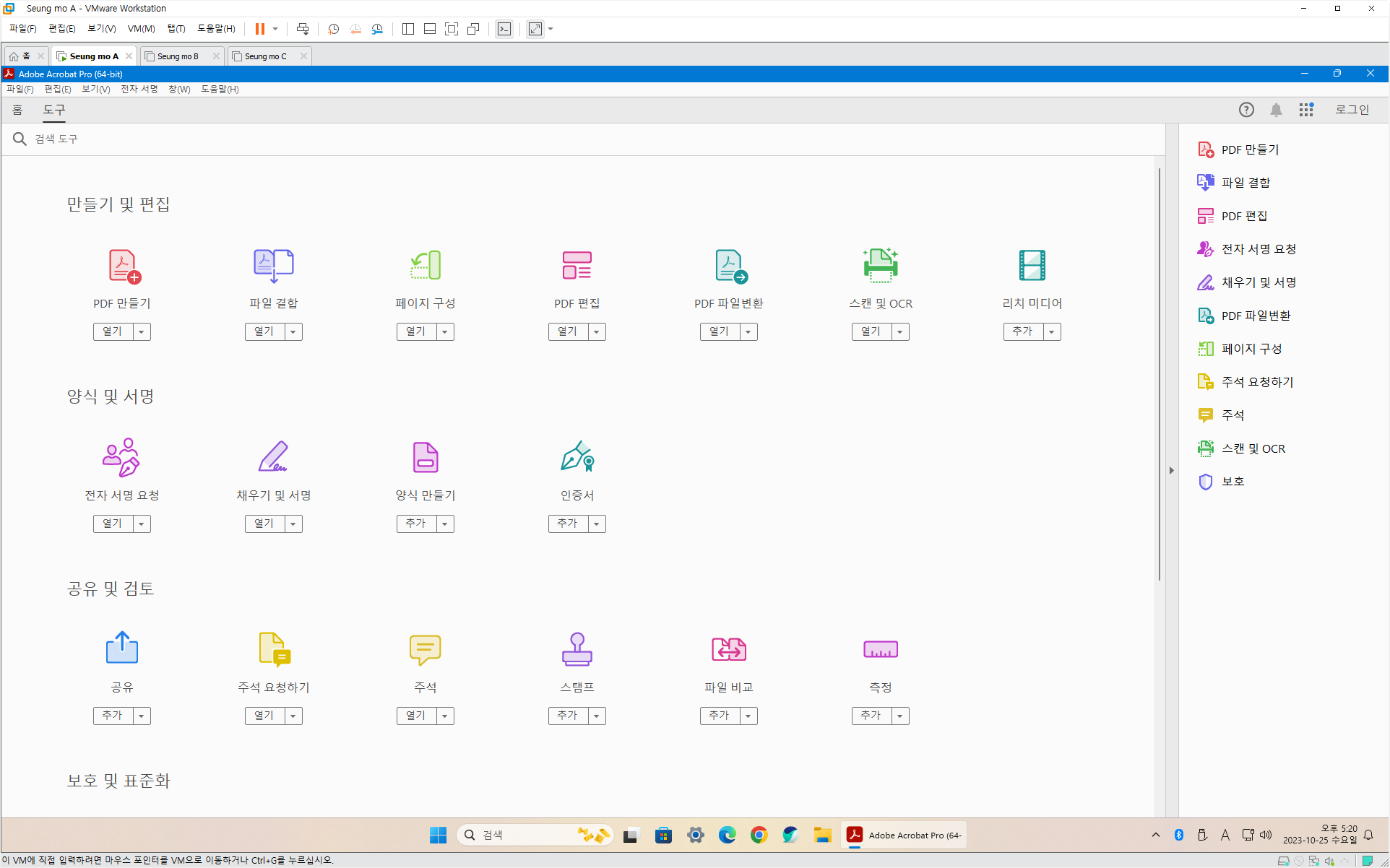
Task: Open dropdown arrow next to 공유 추가
Action: click(x=142, y=716)
